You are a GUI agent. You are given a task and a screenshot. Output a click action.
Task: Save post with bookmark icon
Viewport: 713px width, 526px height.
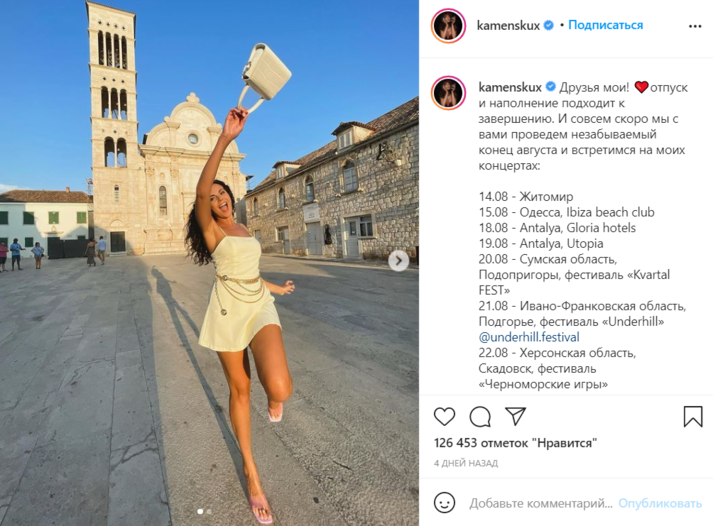click(x=693, y=416)
